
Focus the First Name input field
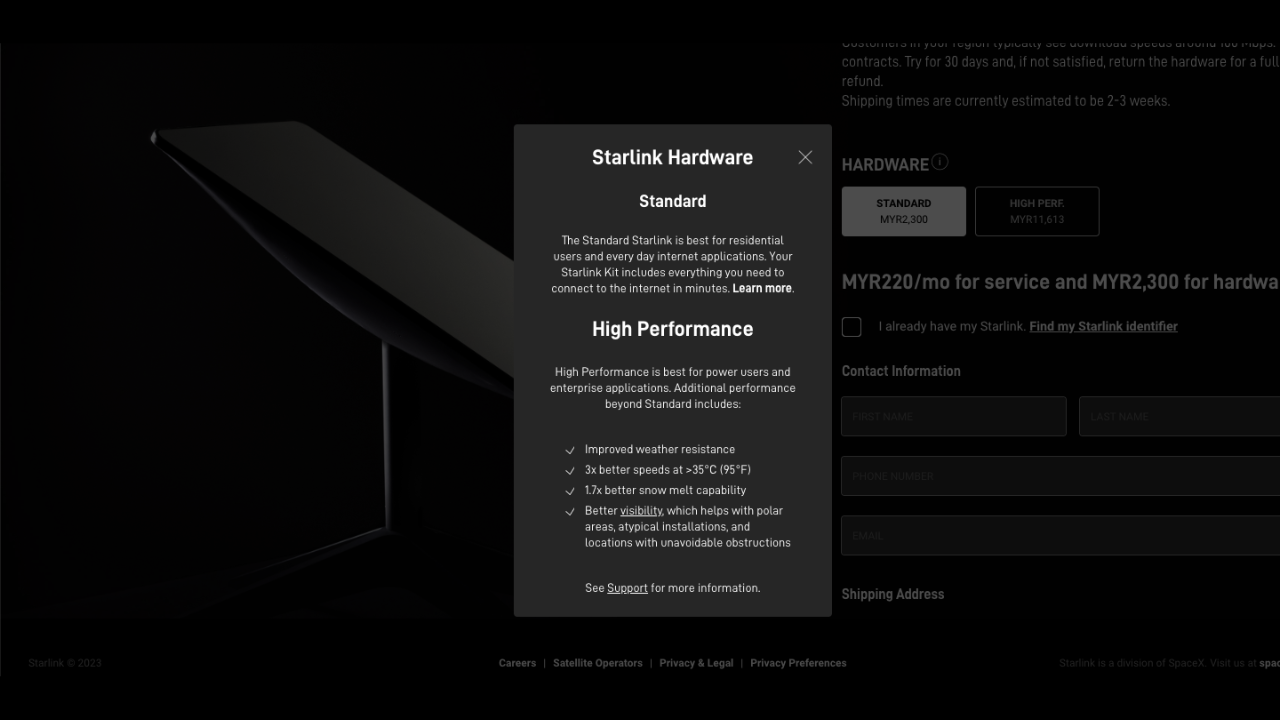(954, 416)
